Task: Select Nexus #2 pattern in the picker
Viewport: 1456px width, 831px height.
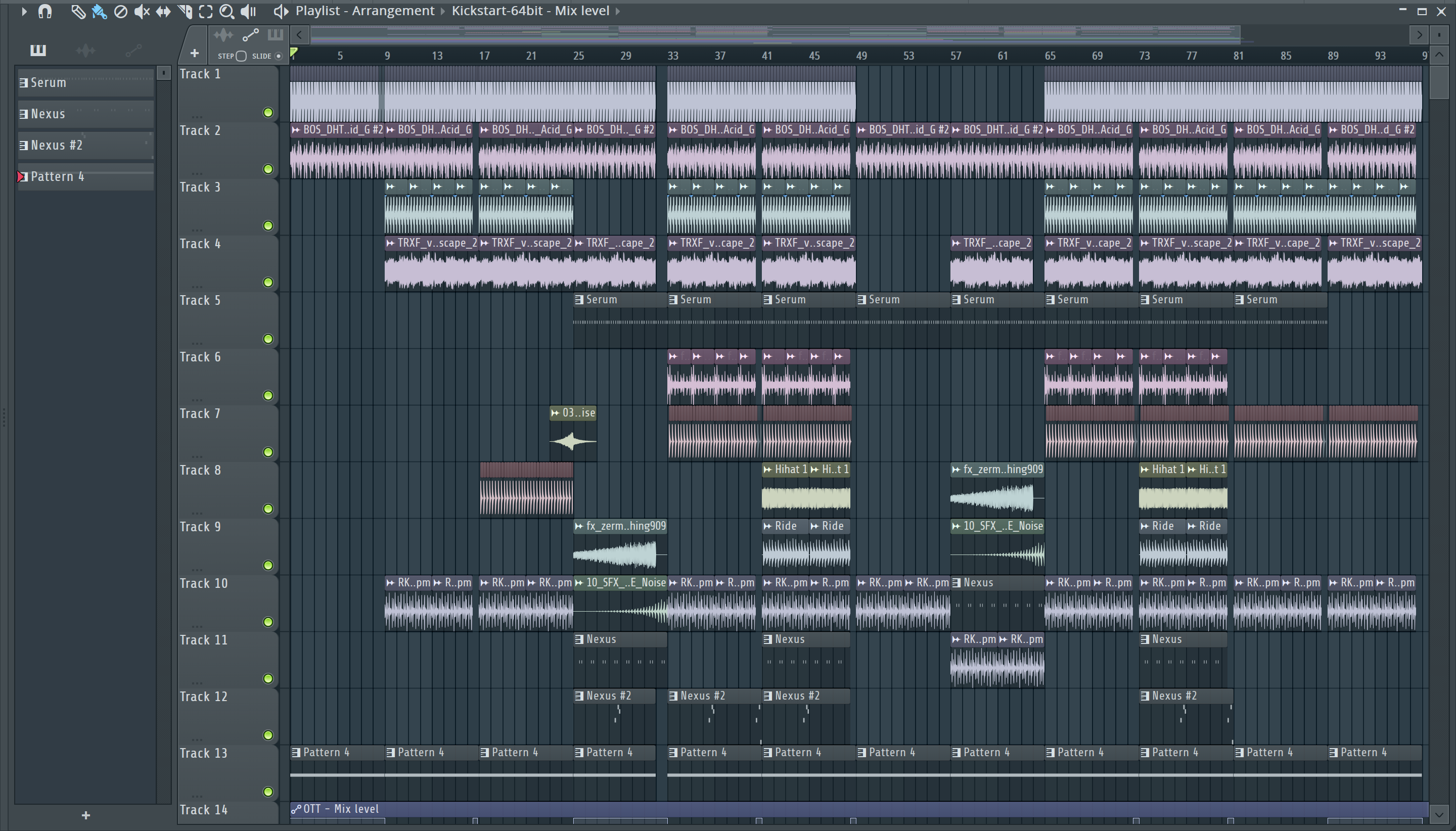Action: point(85,146)
